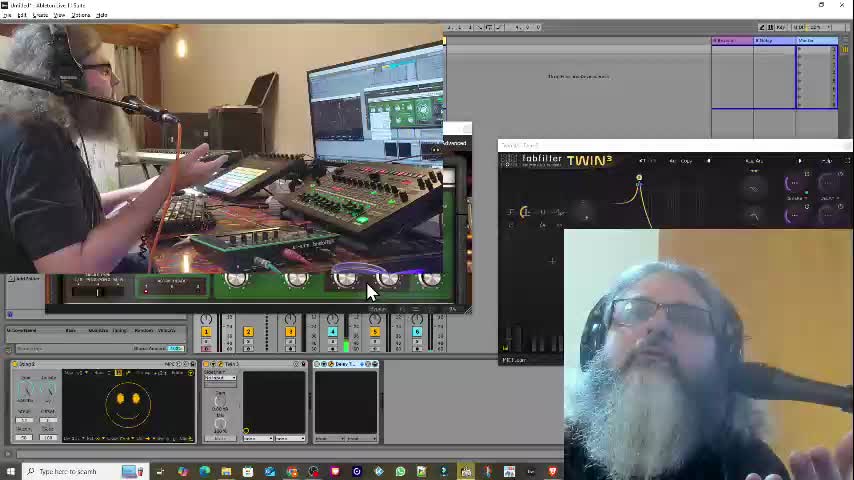The height and width of the screenshot is (480, 854).
Task: Open the Create menu
Action: [x=40, y=15]
